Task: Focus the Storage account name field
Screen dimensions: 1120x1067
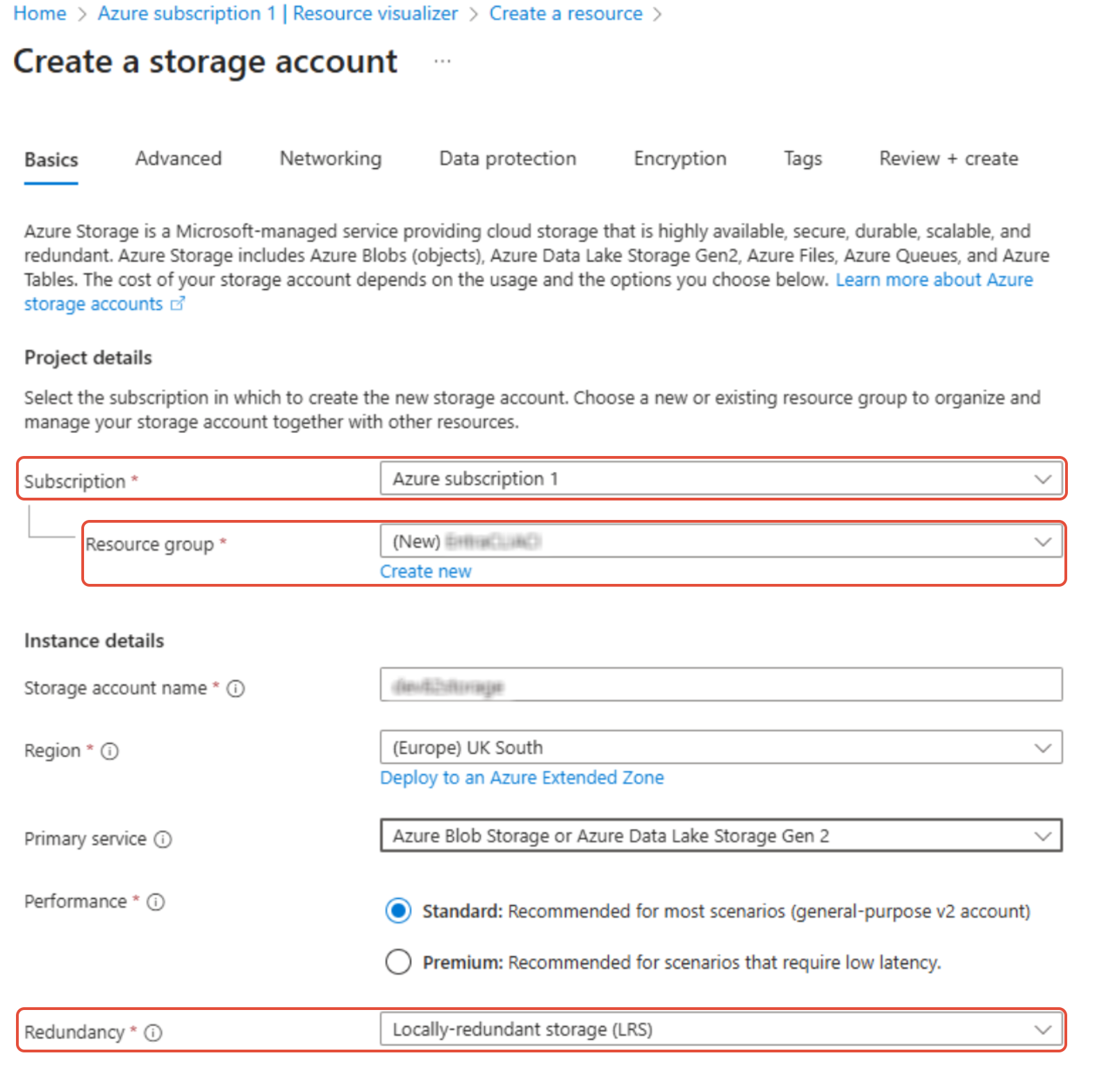Action: [x=720, y=685]
